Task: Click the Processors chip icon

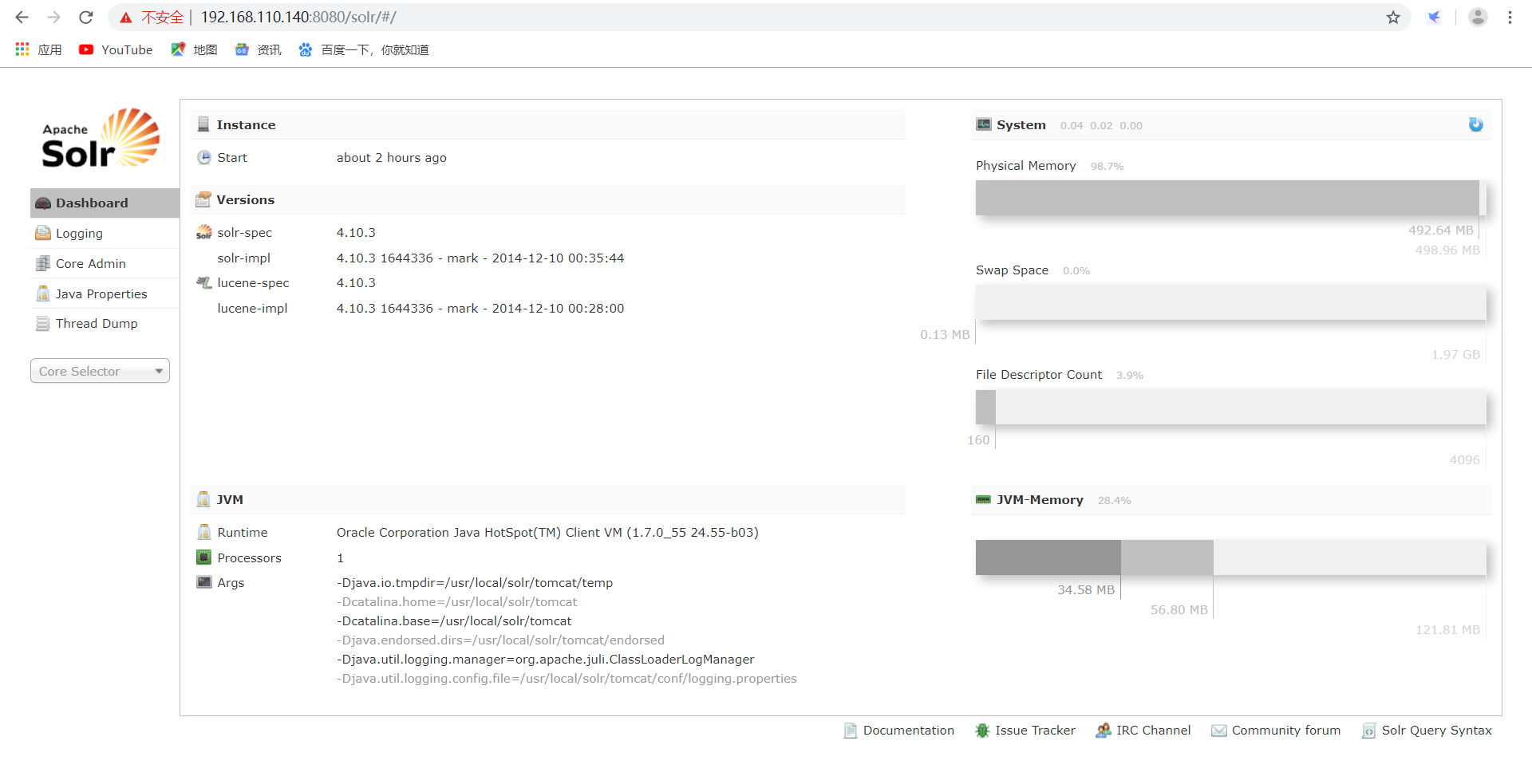Action: (x=204, y=557)
